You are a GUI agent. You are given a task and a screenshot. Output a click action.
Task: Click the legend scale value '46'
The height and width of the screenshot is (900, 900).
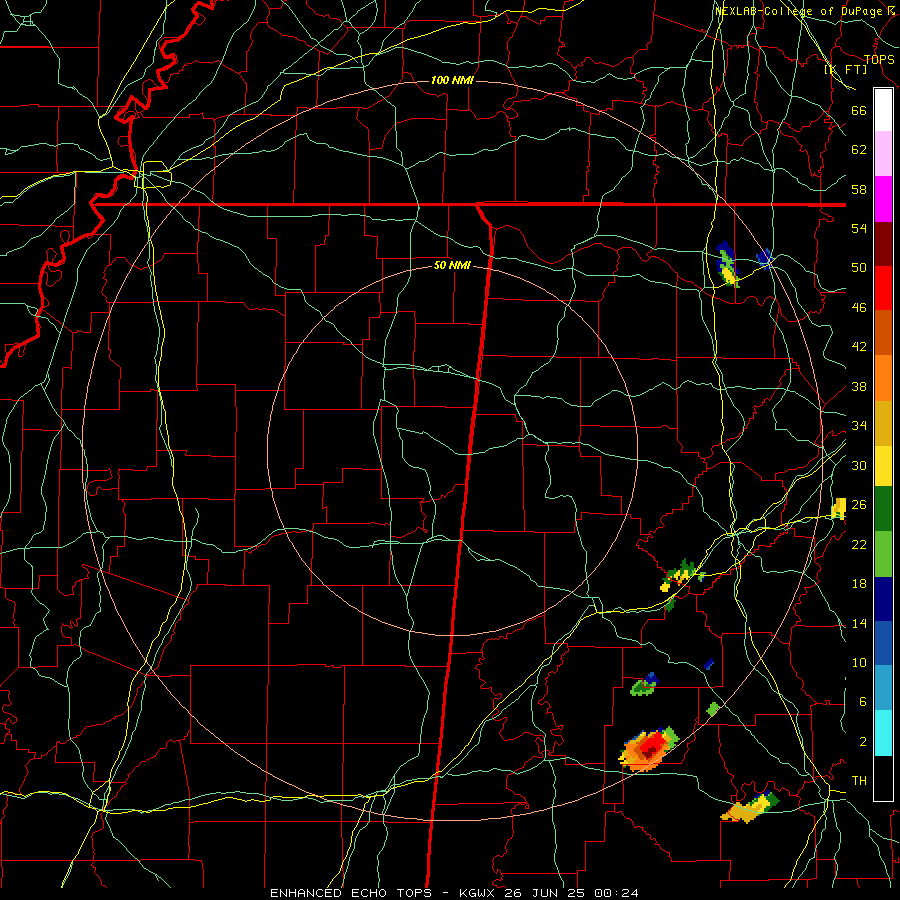tap(859, 308)
